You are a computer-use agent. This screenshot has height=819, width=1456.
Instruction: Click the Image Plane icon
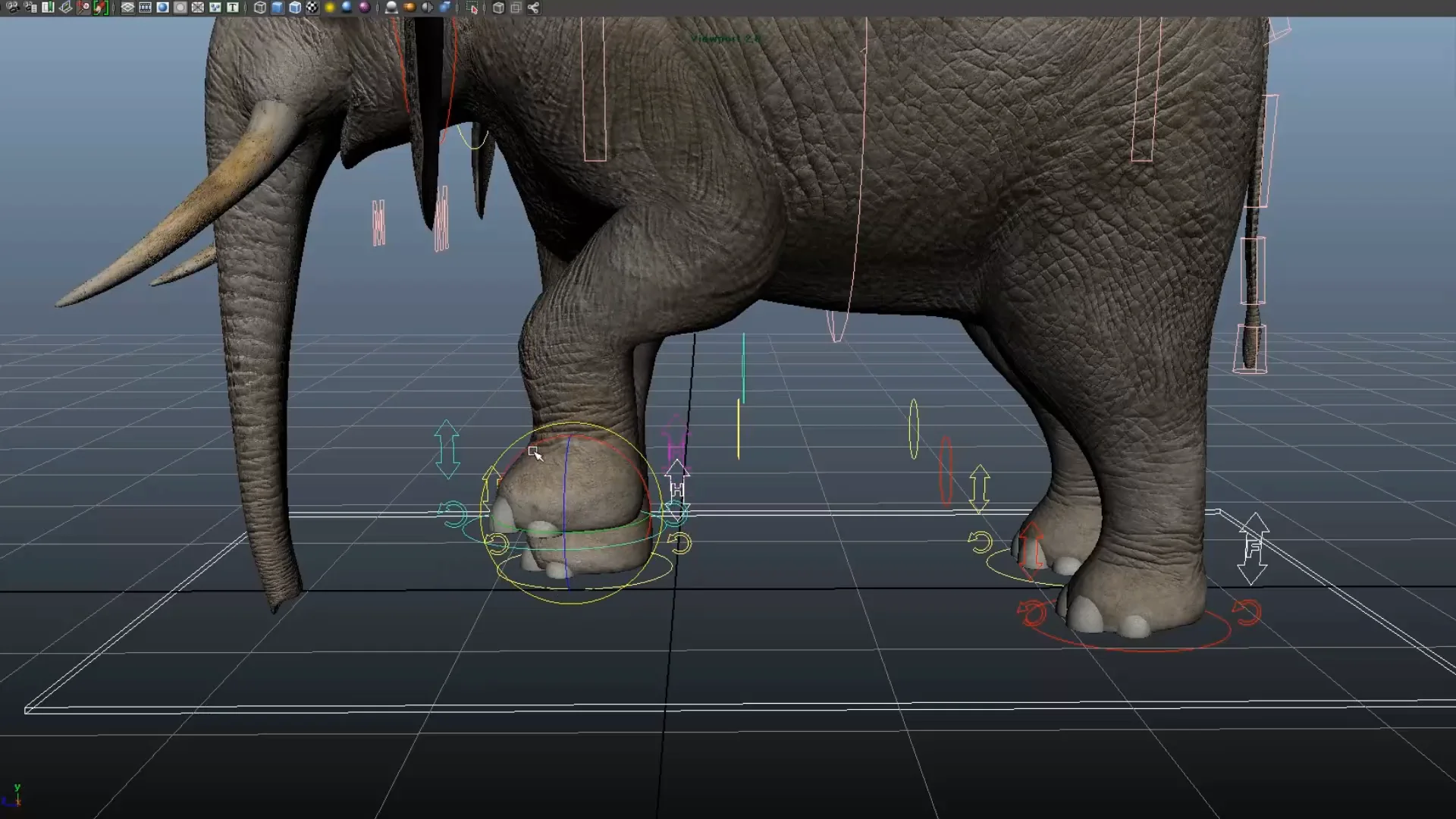pyautogui.click(x=65, y=8)
